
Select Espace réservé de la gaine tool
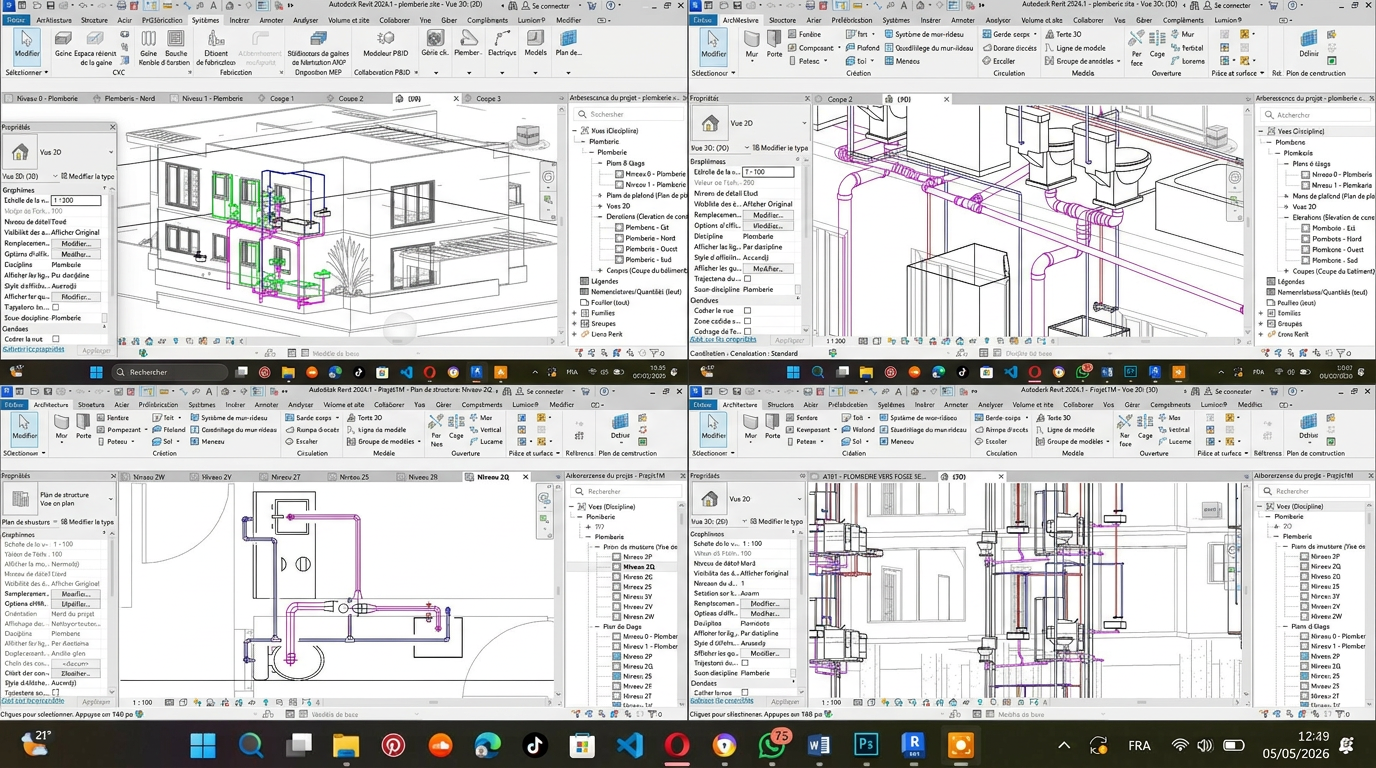96,48
